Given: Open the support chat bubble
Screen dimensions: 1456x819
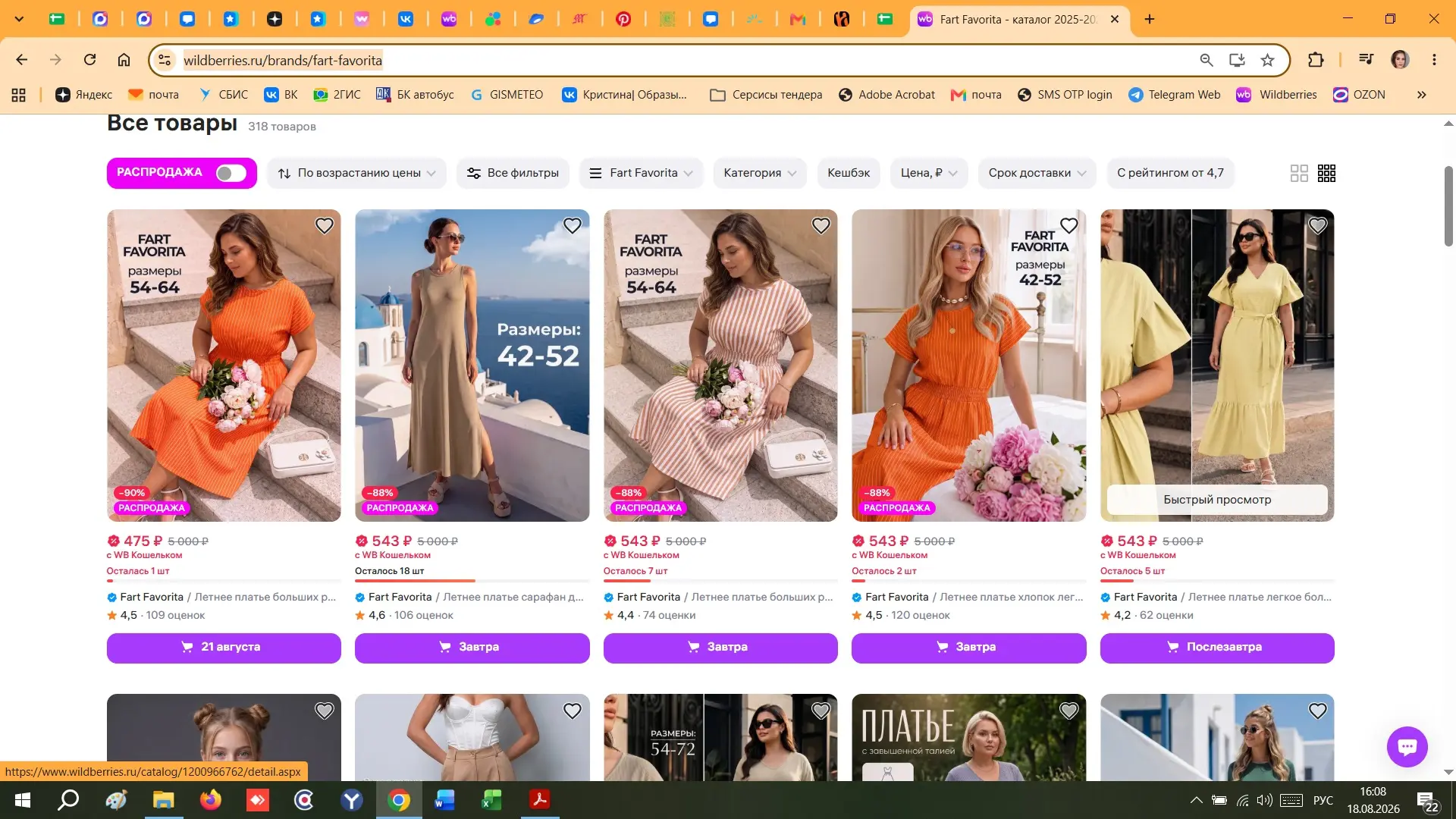Looking at the screenshot, I should pyautogui.click(x=1407, y=747).
